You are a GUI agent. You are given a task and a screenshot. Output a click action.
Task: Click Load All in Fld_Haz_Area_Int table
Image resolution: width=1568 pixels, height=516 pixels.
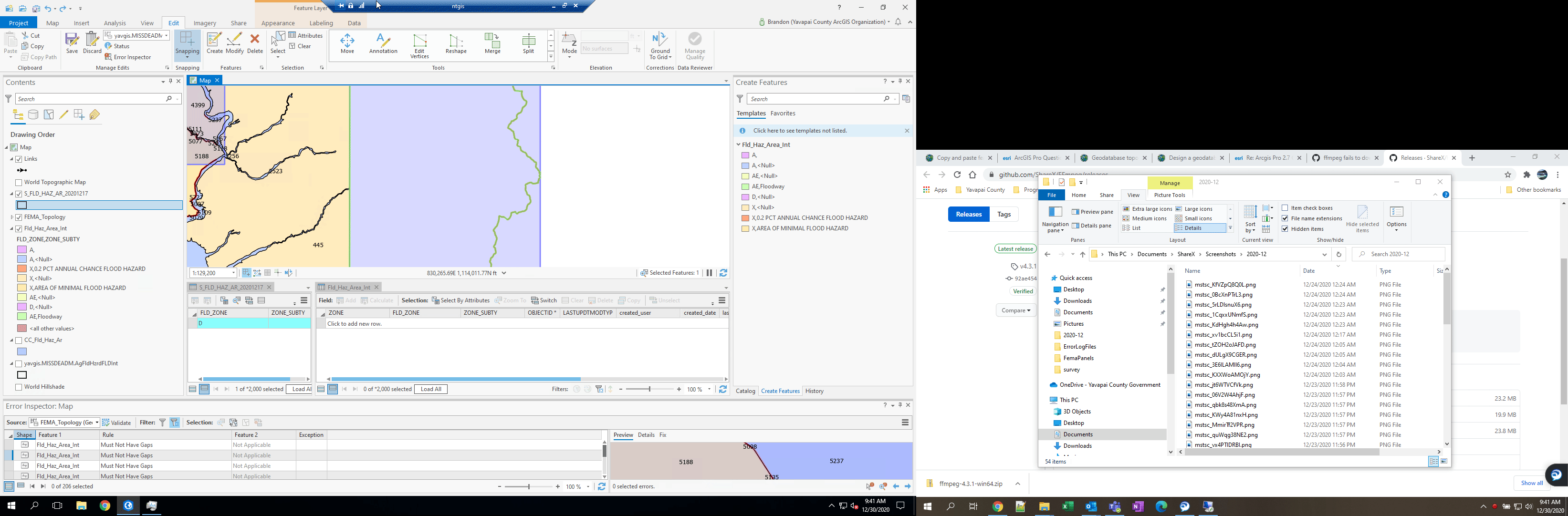coord(431,390)
